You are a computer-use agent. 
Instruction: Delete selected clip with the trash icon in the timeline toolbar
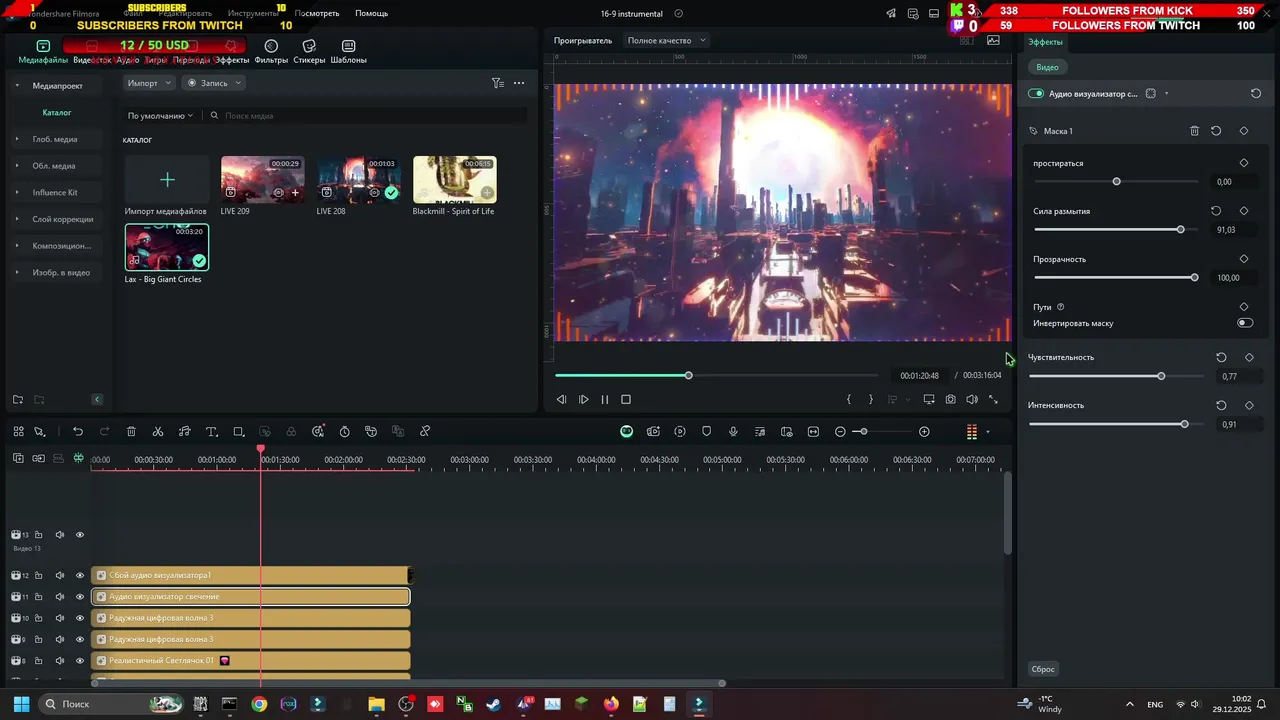pyautogui.click(x=131, y=432)
